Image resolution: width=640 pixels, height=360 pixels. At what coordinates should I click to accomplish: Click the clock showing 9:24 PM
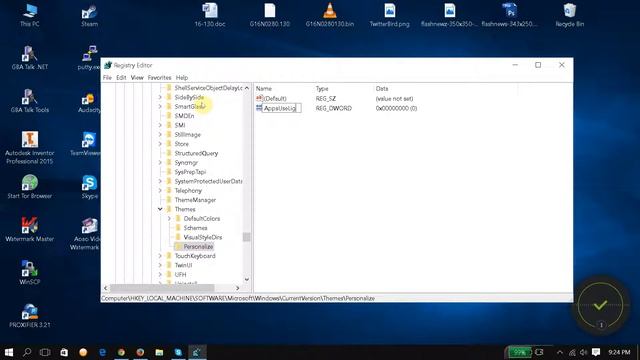coord(619,352)
